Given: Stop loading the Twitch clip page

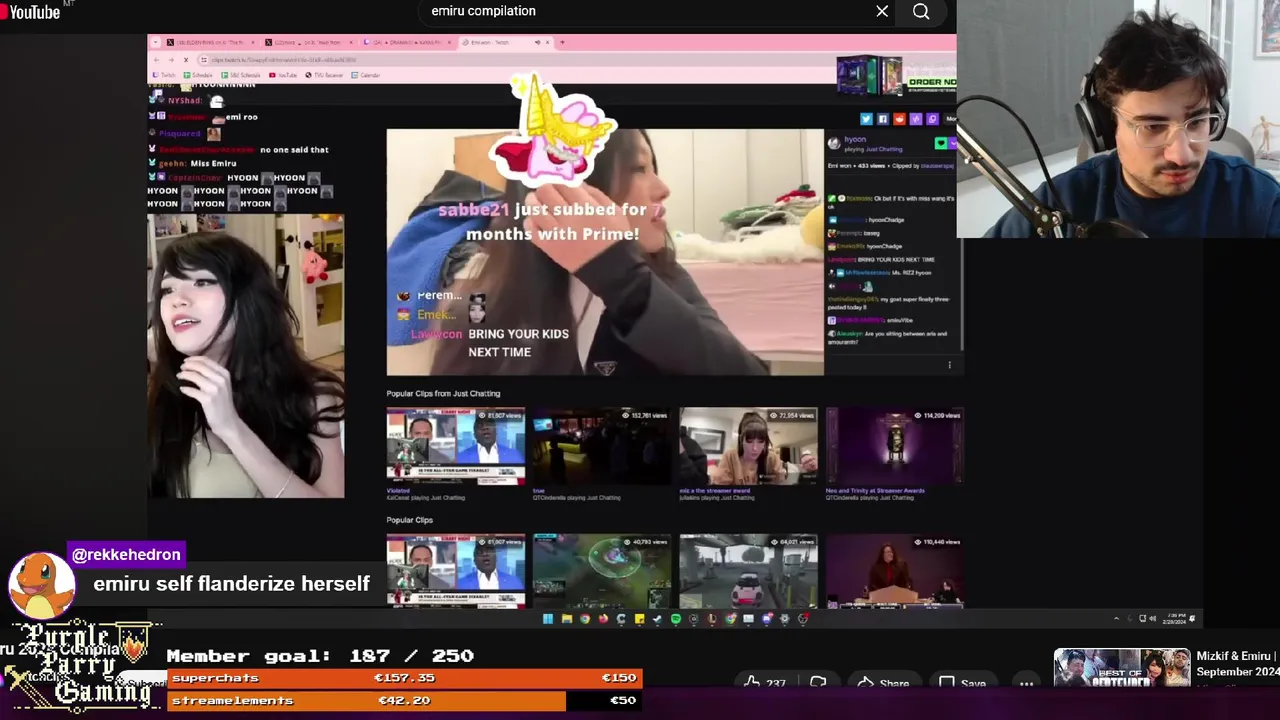Looking at the screenshot, I should 186,60.
